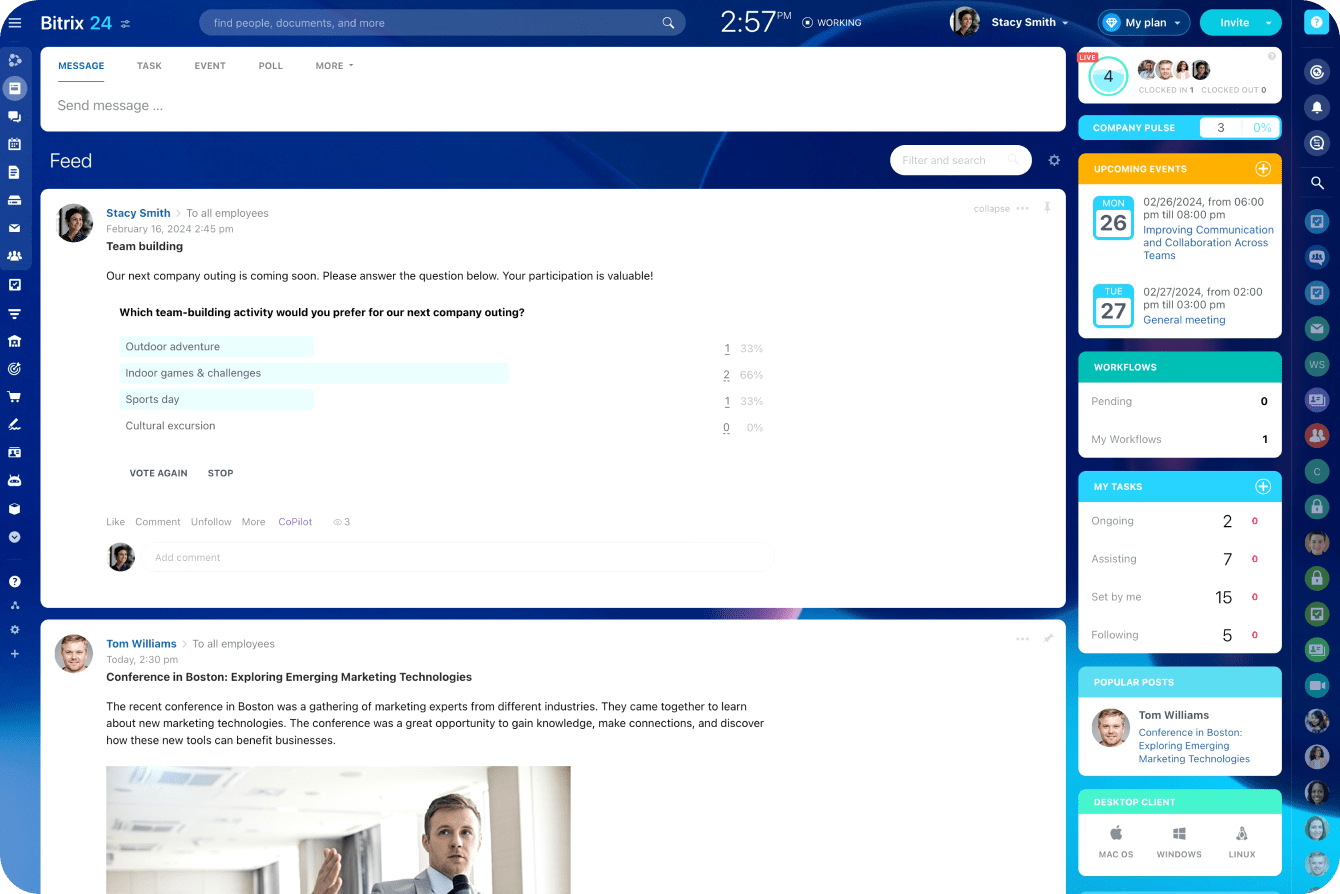
Task: Expand the More dropdown in post composer
Action: pyautogui.click(x=334, y=66)
